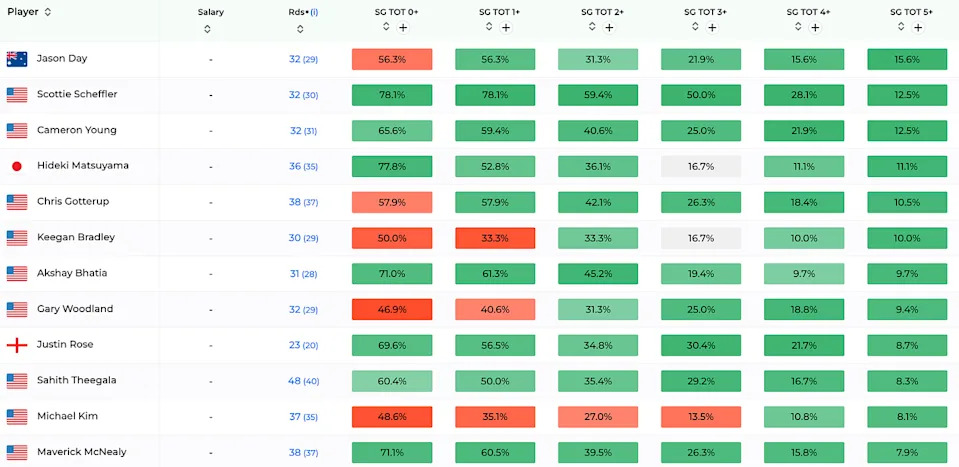Click the plus icon under SG TOT 4+
The image size is (959, 467).
tap(815, 28)
